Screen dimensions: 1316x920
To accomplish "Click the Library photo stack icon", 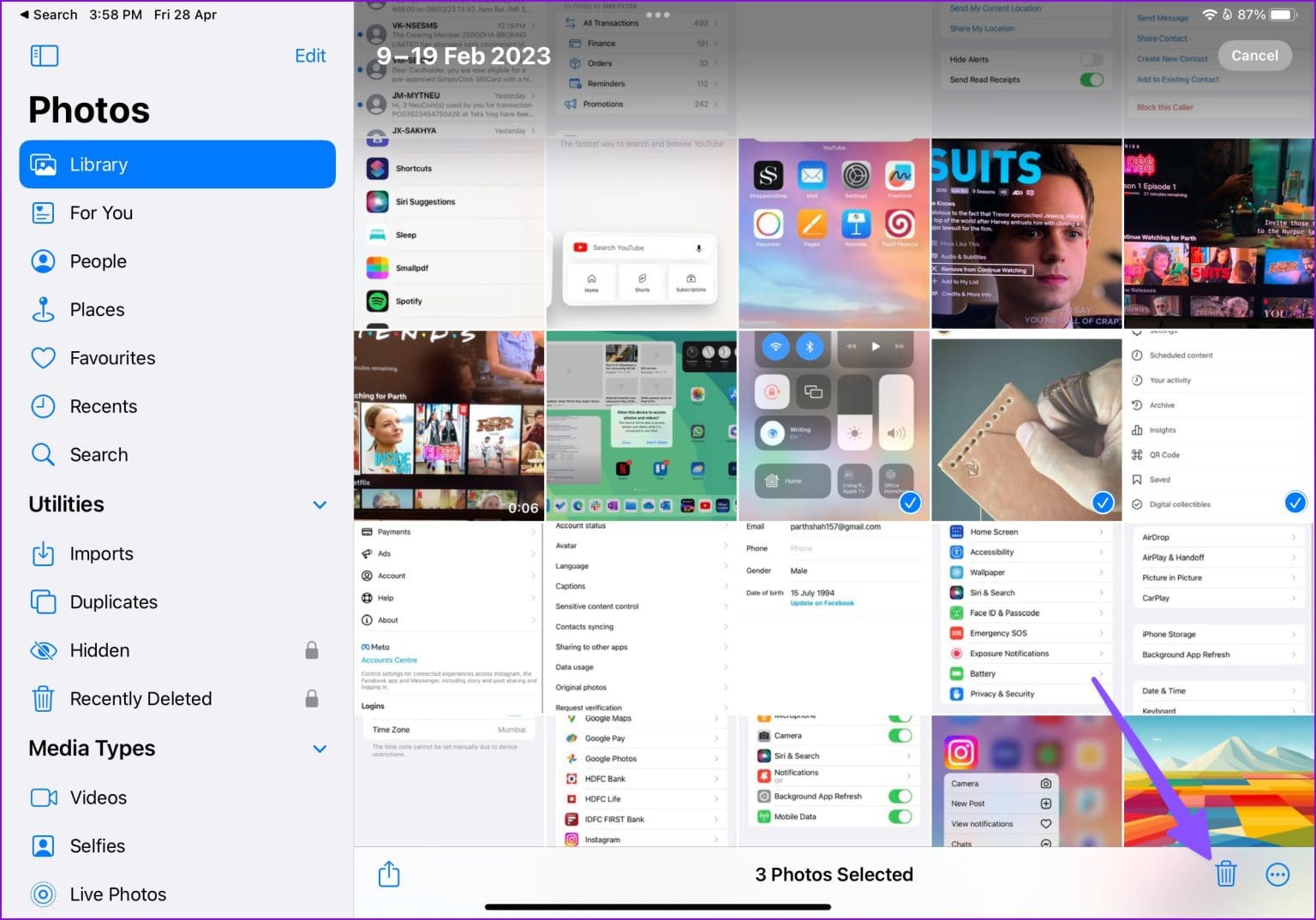I will (44, 164).
